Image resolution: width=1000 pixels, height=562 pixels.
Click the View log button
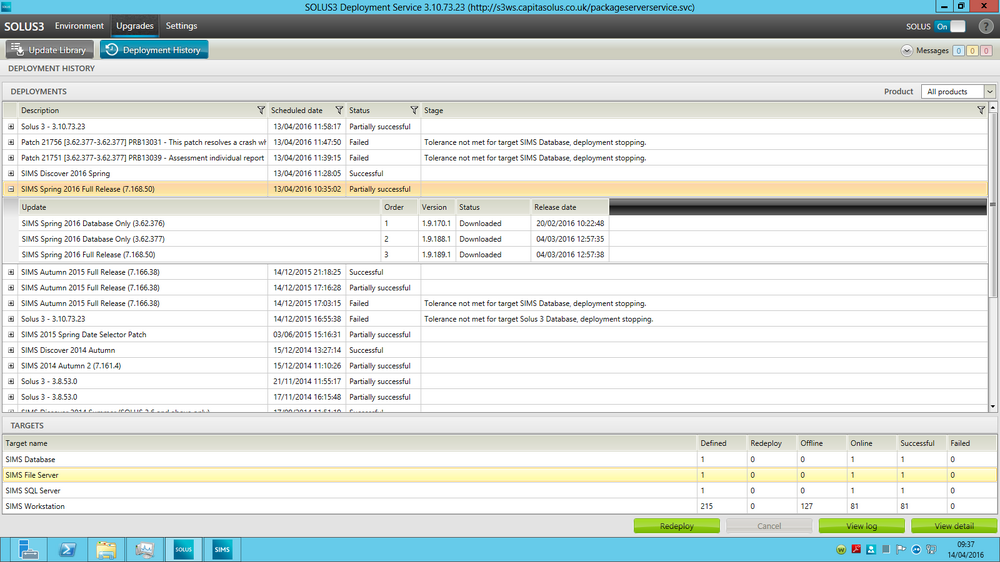[x=861, y=526]
